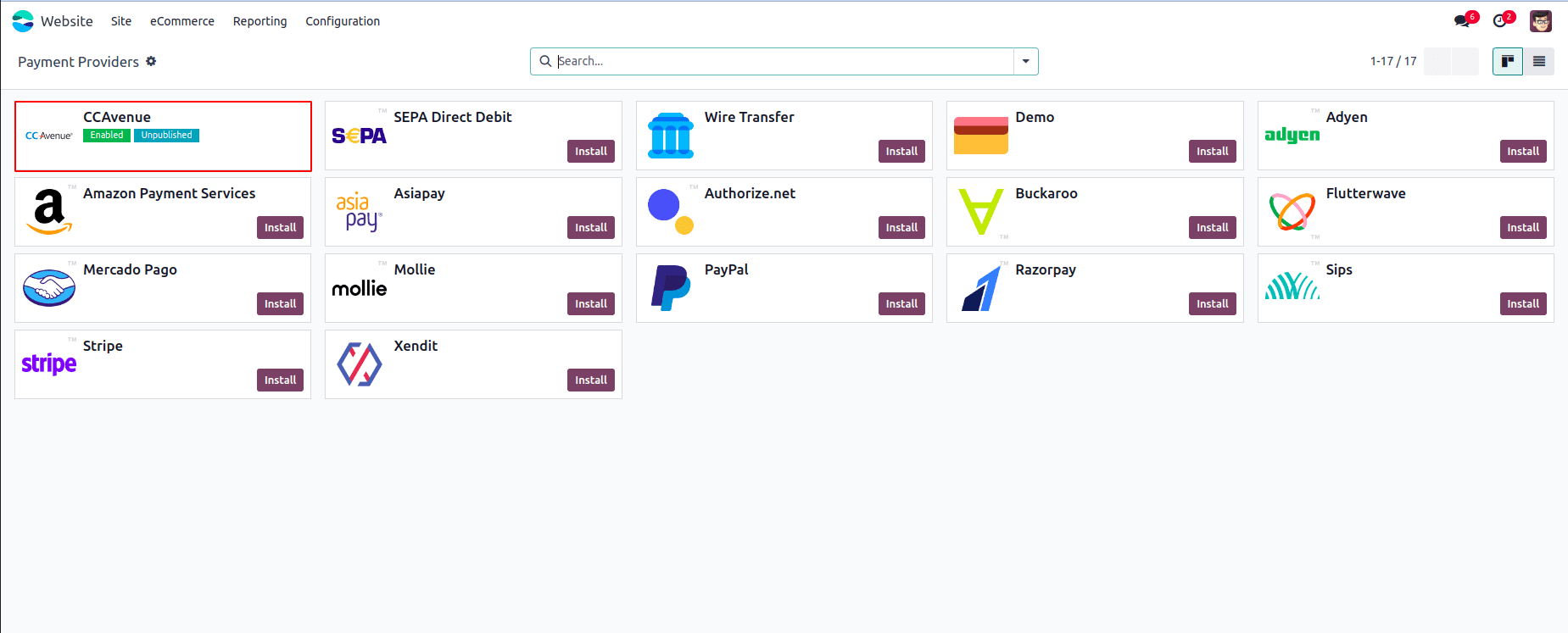This screenshot has width=1568, height=633.
Task: Click the SEPA logo image
Action: (360, 136)
